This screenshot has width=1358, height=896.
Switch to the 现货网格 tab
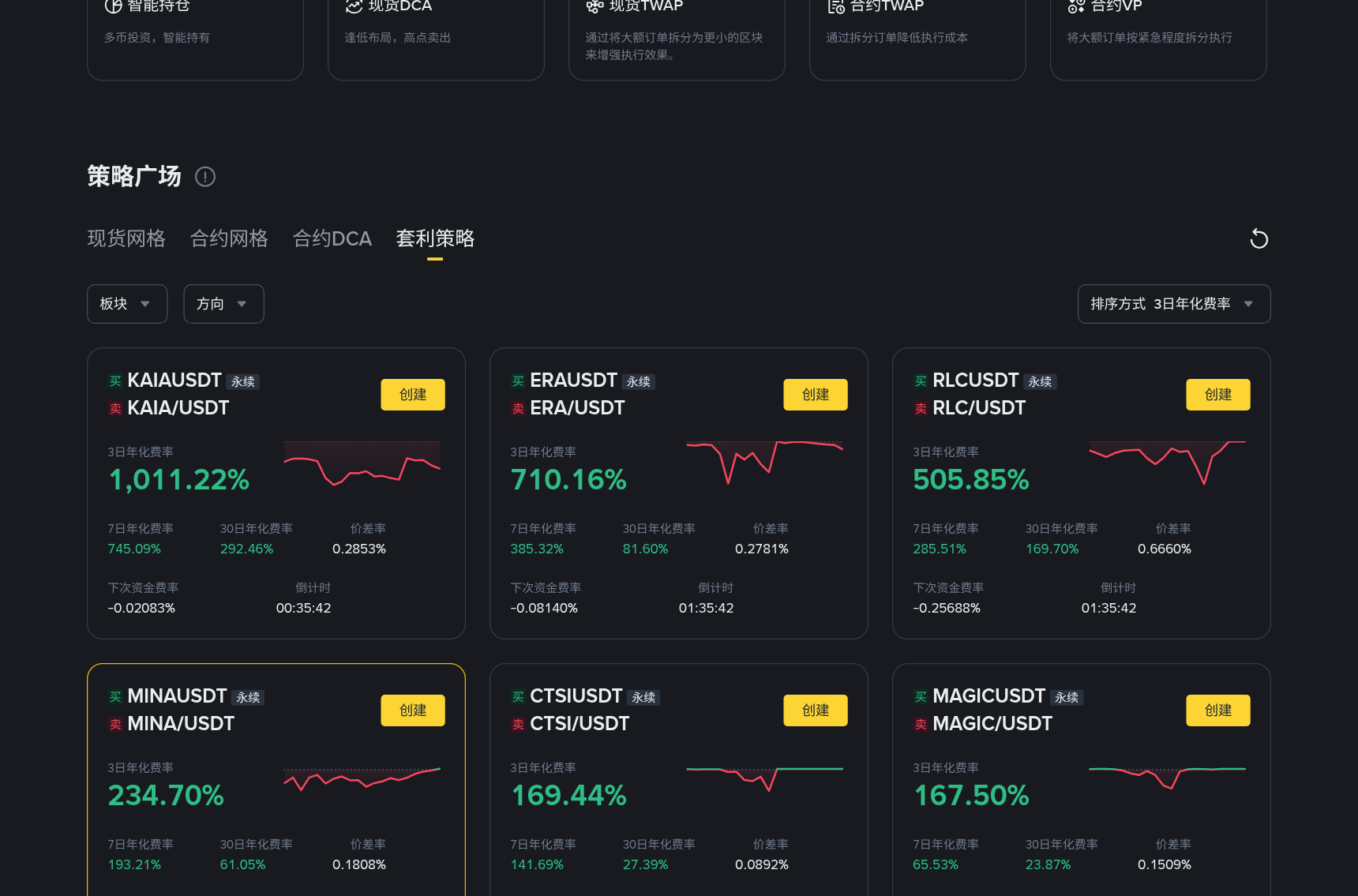click(x=126, y=238)
